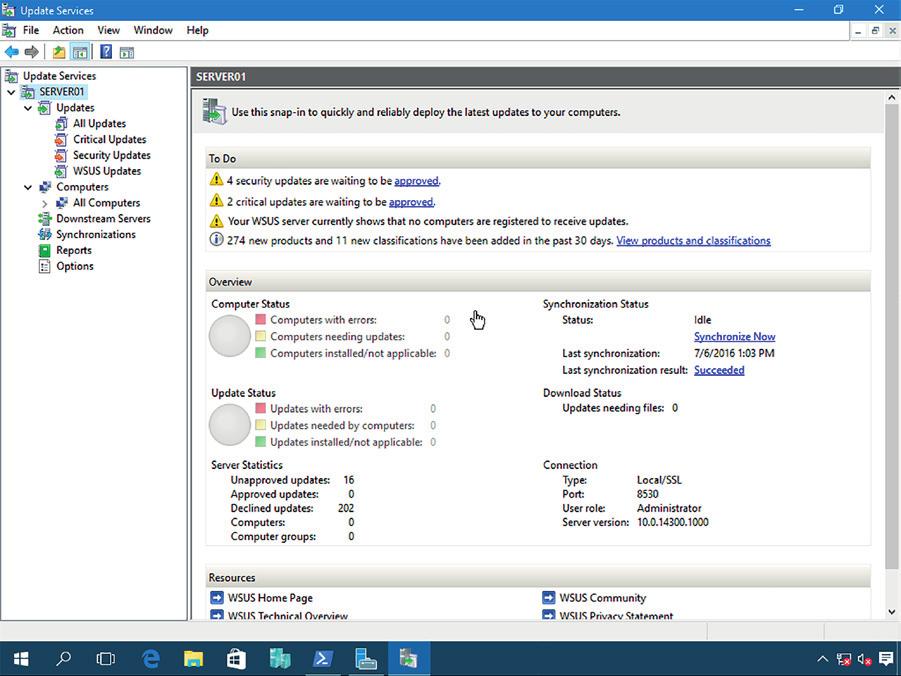This screenshot has width=901, height=676.
Task: Select the Synchronizations tree item label
Action: click(x=96, y=235)
